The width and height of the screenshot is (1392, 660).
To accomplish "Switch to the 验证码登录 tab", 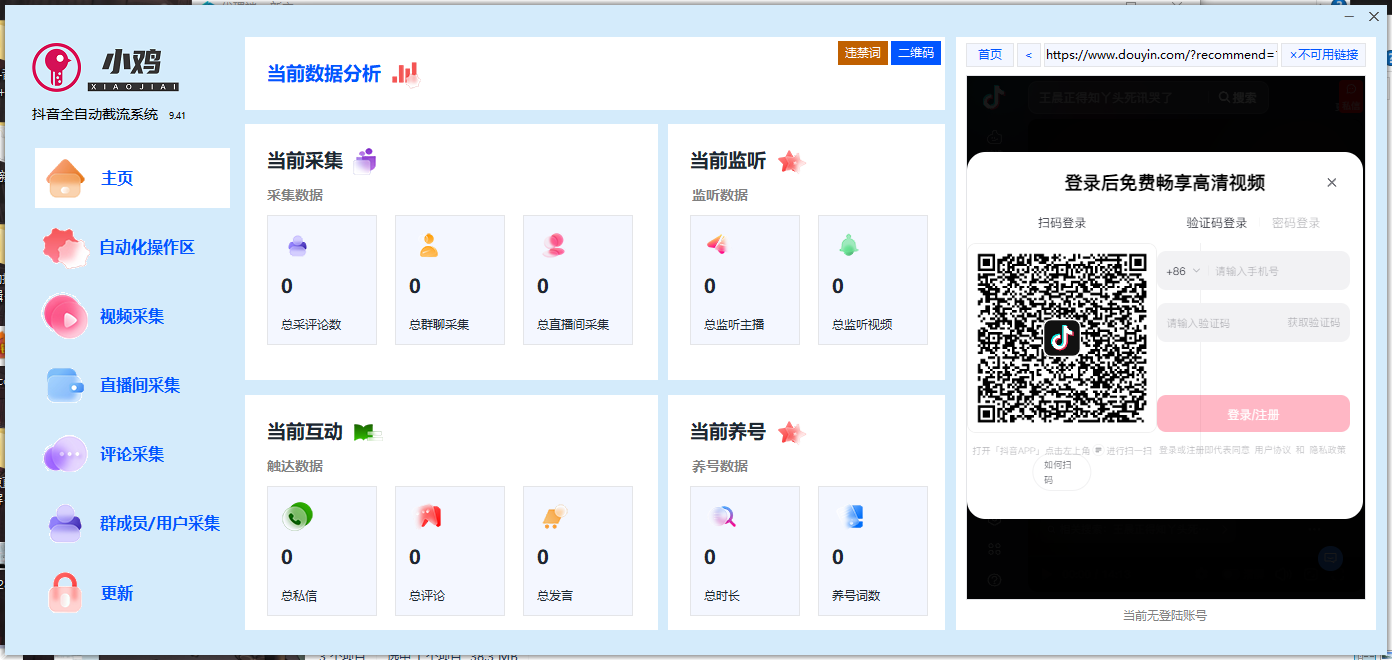I will tap(1216, 223).
